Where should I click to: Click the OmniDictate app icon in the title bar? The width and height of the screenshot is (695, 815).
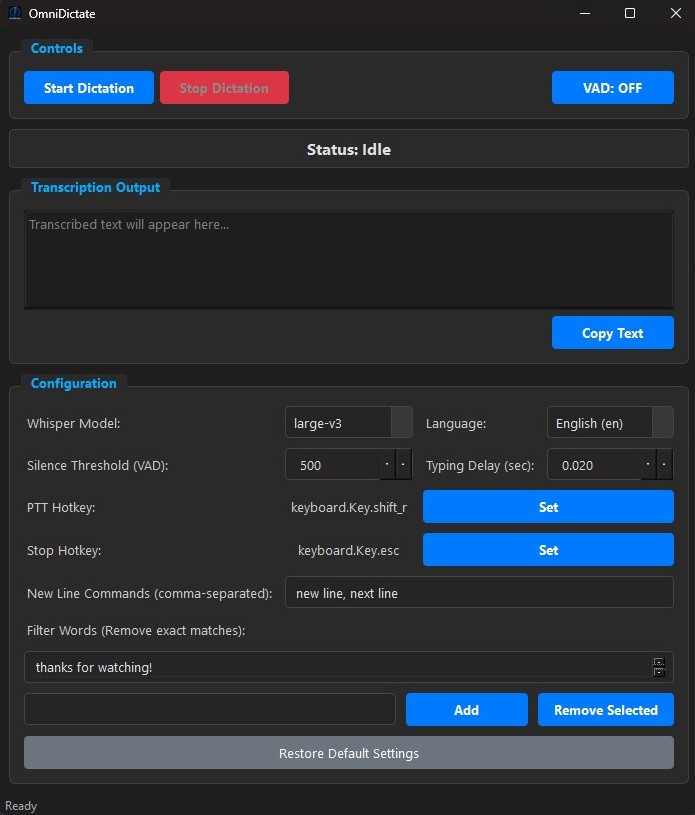pos(13,13)
